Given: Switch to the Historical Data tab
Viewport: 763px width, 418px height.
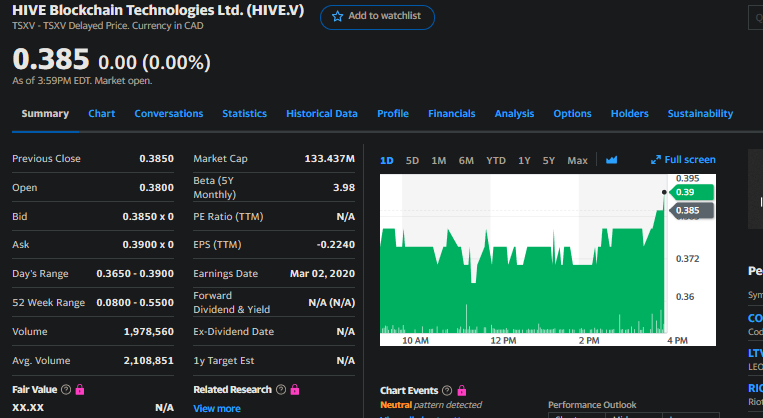Looking at the screenshot, I should 321,114.
